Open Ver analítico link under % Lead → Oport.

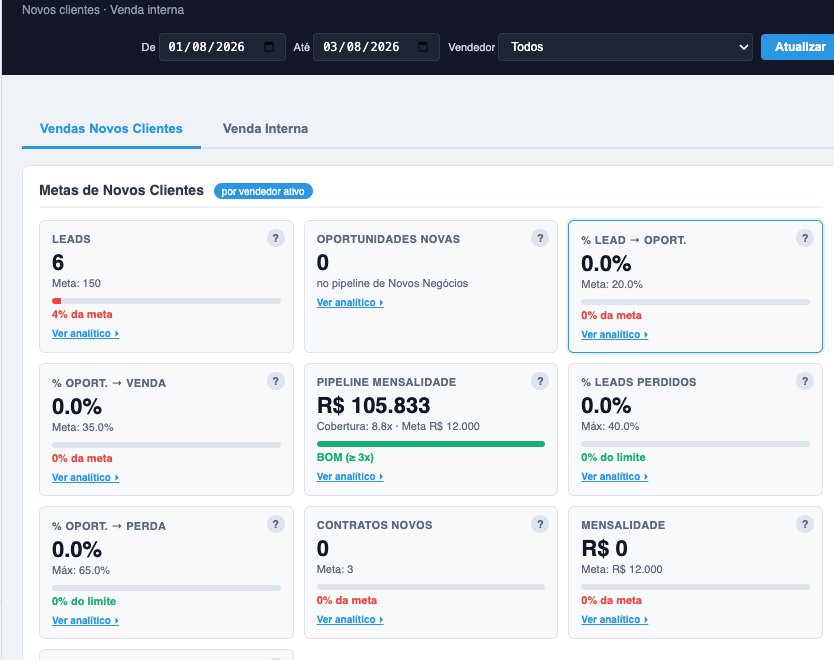[614, 335]
